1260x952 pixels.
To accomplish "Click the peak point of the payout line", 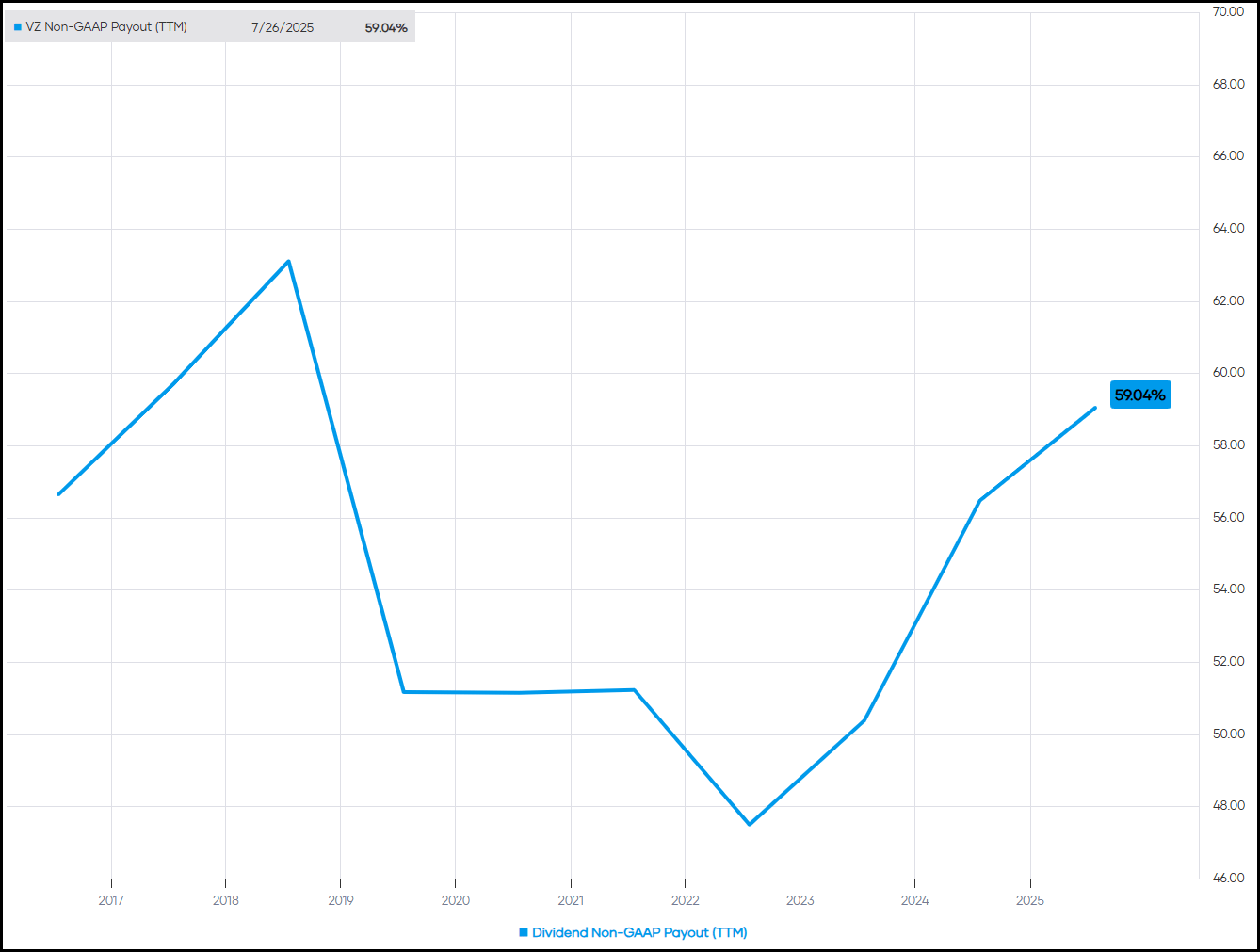I will (x=287, y=261).
